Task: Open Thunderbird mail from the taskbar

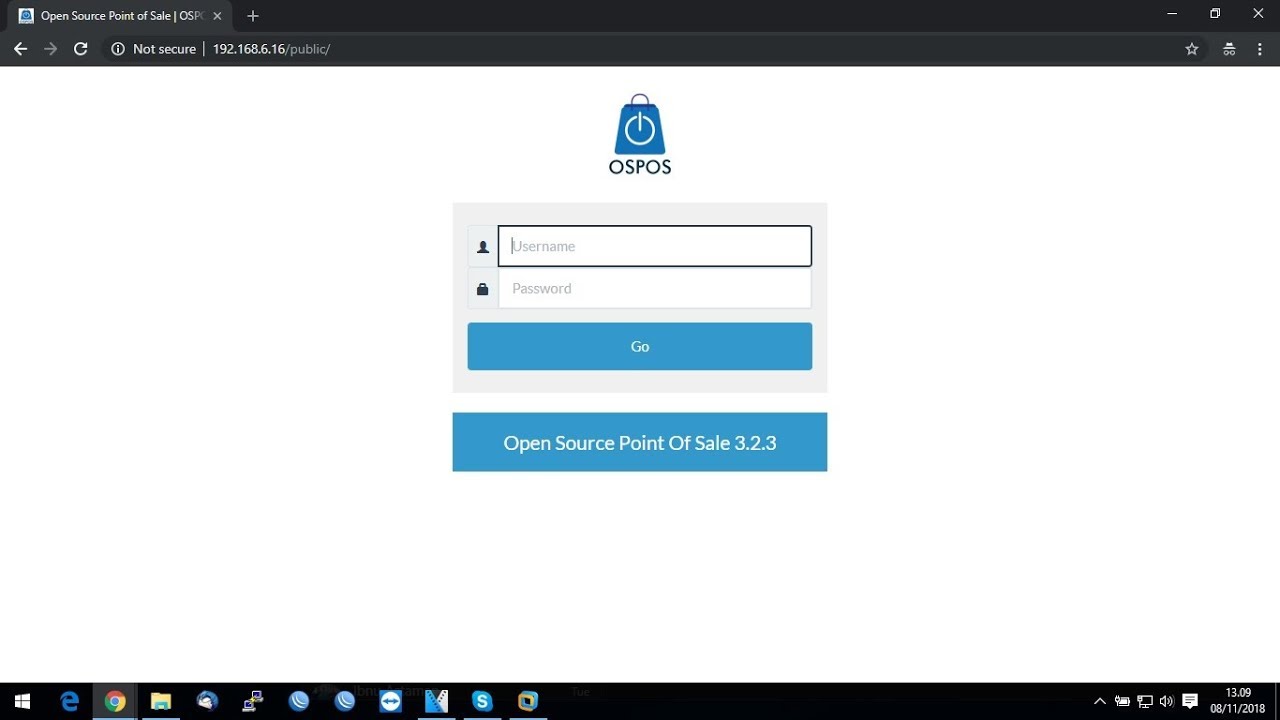Action: tap(207, 701)
